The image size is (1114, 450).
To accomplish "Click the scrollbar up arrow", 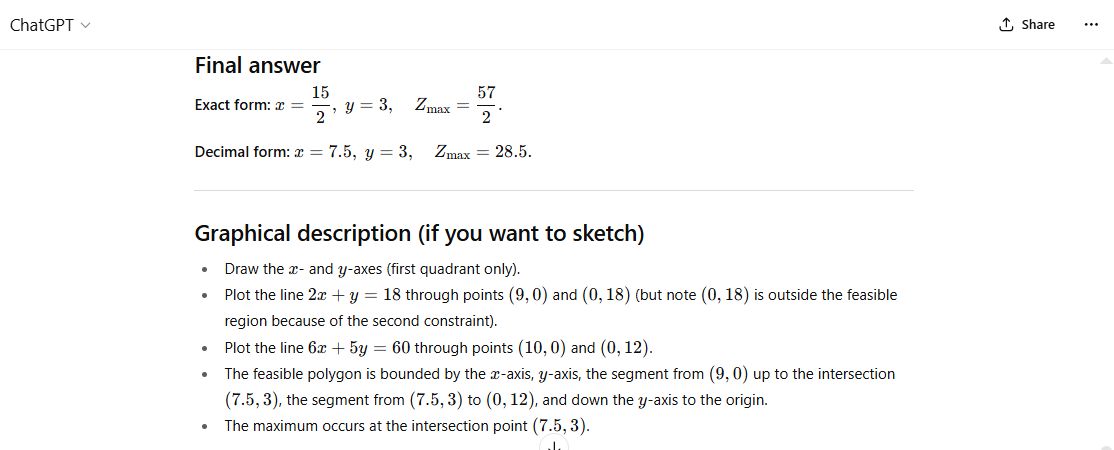I will [x=1105, y=59].
